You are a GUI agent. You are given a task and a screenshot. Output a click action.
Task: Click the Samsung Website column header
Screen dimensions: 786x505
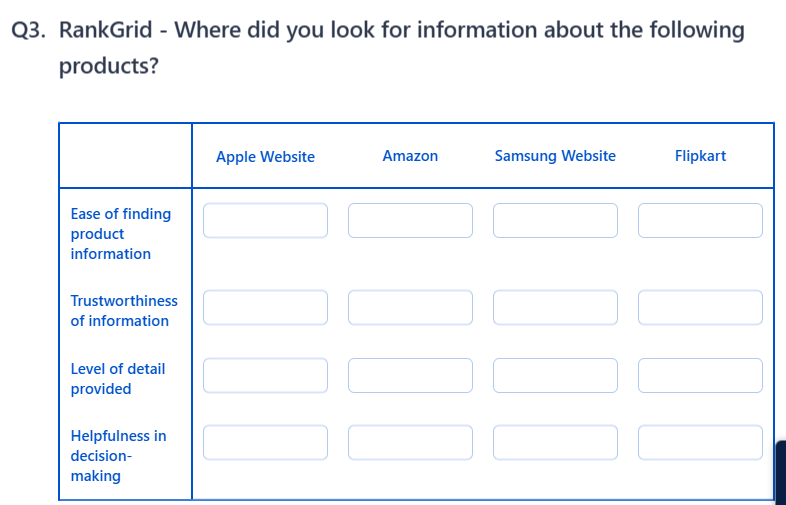coord(555,156)
